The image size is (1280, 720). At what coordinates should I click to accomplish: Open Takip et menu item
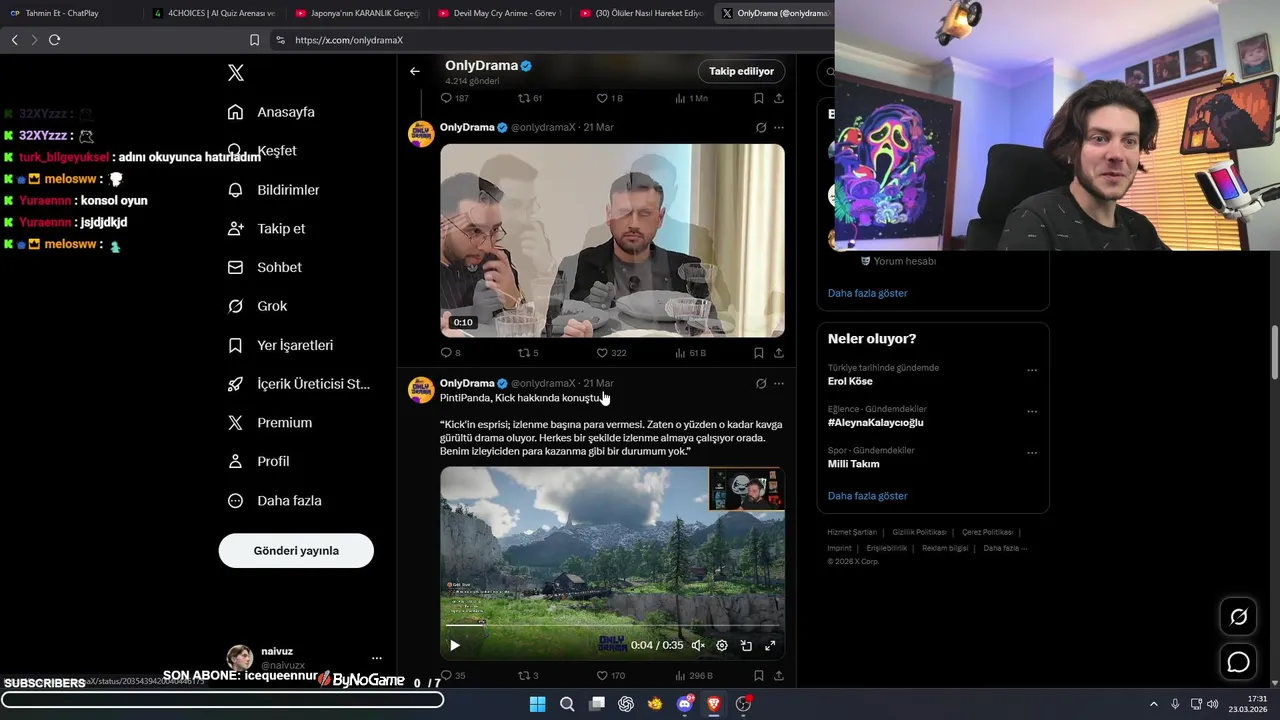pos(266,229)
